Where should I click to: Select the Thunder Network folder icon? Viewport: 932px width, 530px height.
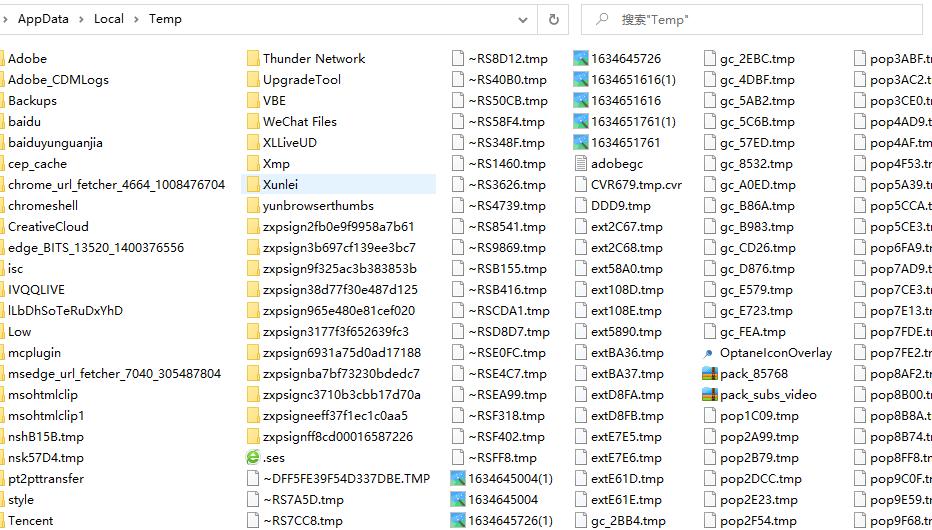253,58
